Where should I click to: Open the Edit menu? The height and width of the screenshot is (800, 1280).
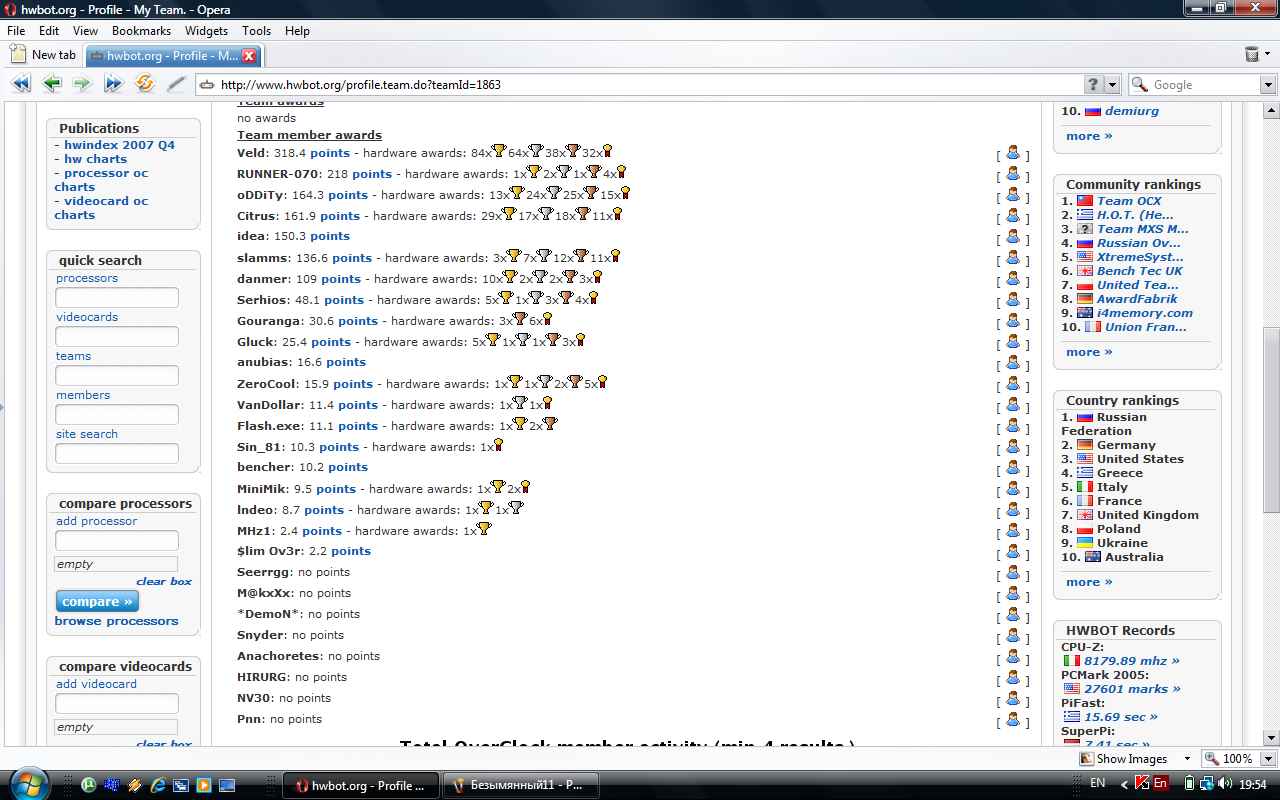[x=49, y=31]
